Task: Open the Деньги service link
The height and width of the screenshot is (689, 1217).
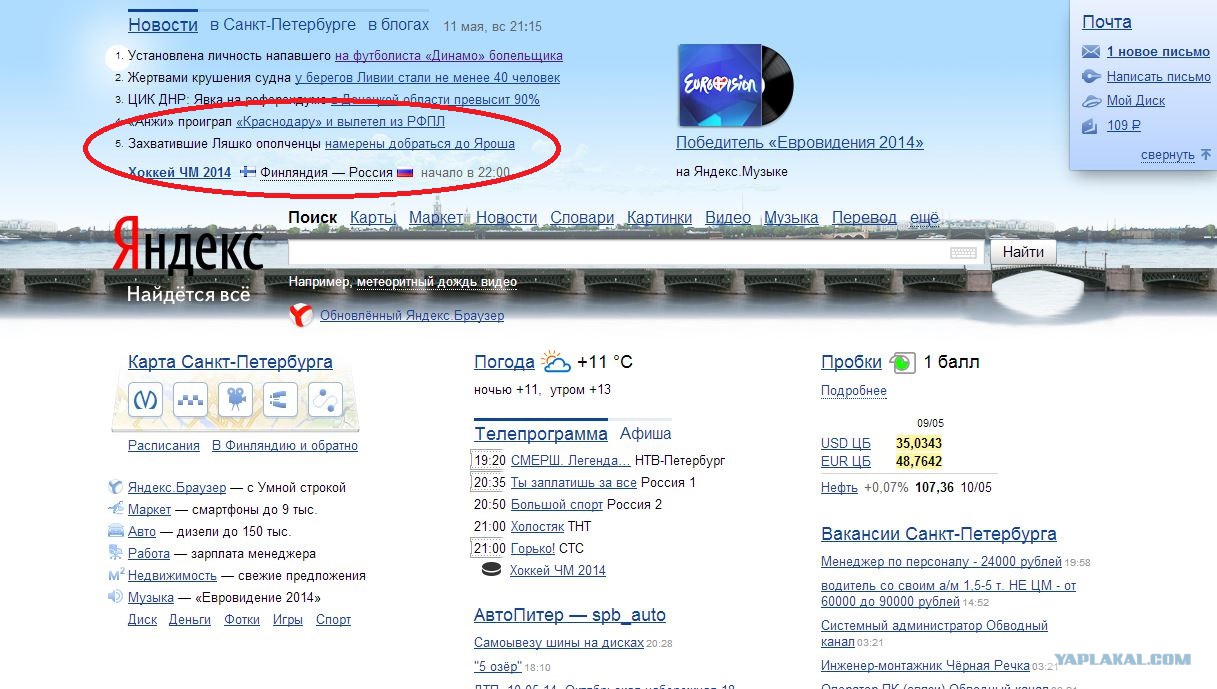Action: pyautogui.click(x=190, y=620)
